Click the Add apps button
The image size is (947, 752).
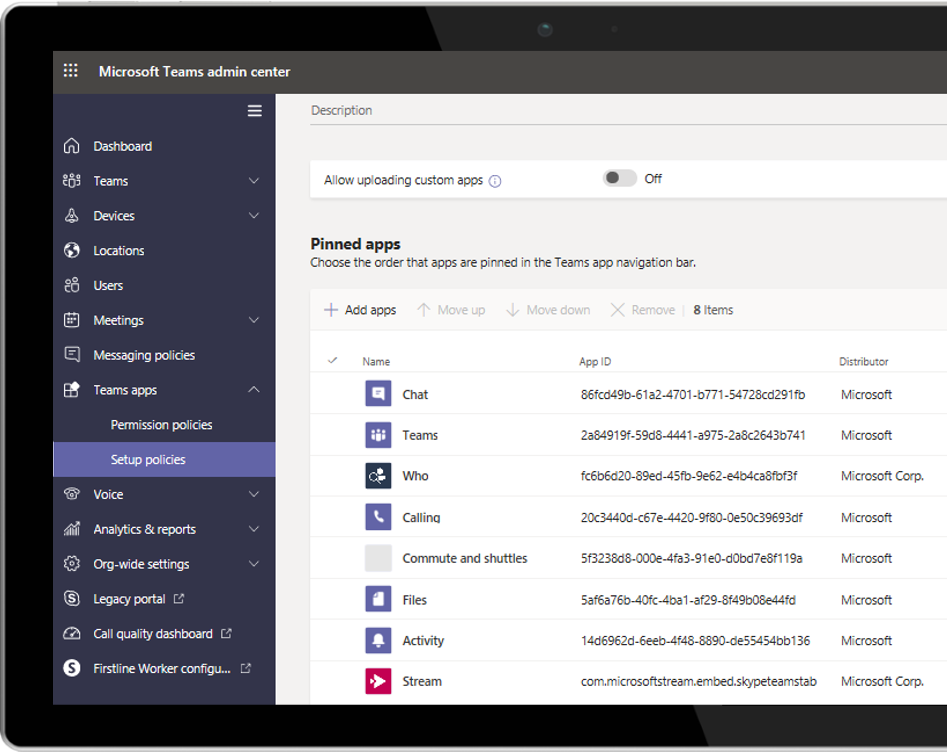(x=360, y=310)
